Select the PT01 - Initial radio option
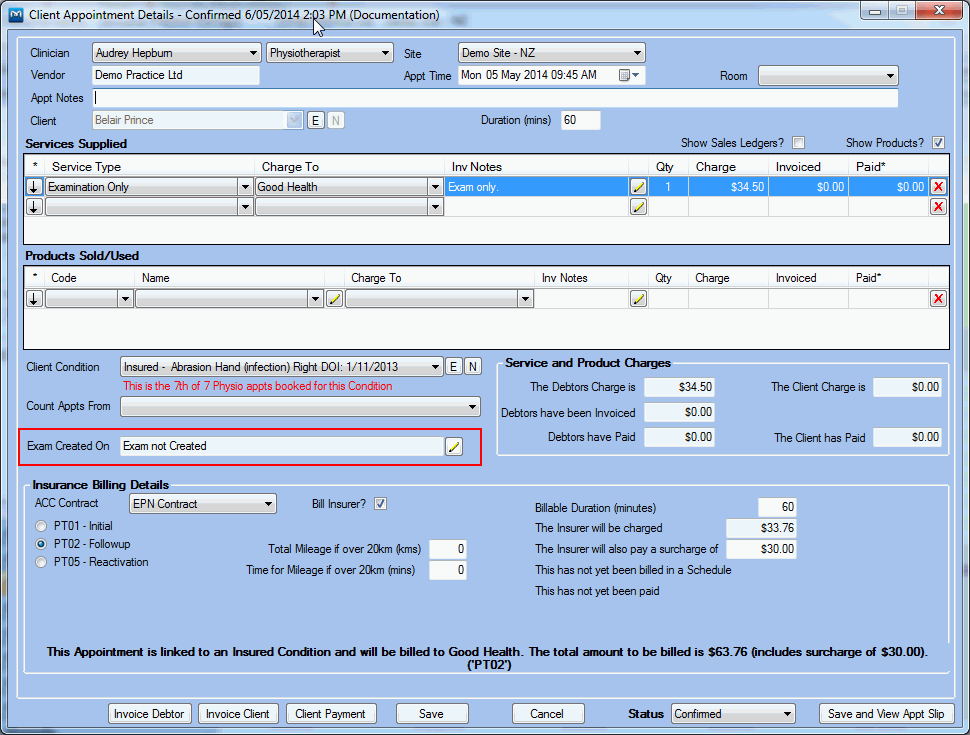This screenshot has height=735, width=970. point(42,526)
